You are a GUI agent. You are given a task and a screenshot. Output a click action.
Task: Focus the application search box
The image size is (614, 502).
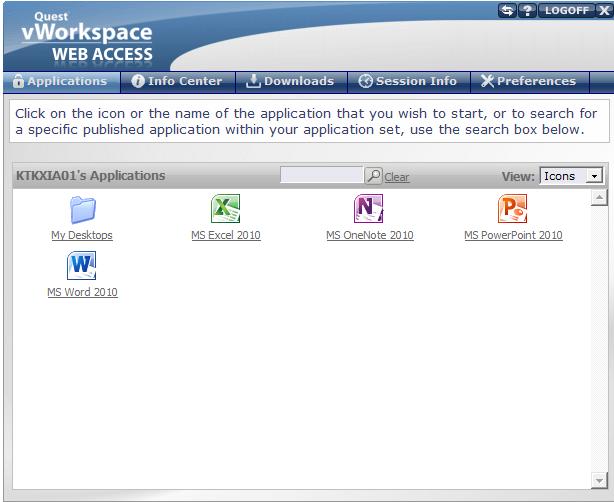point(322,175)
